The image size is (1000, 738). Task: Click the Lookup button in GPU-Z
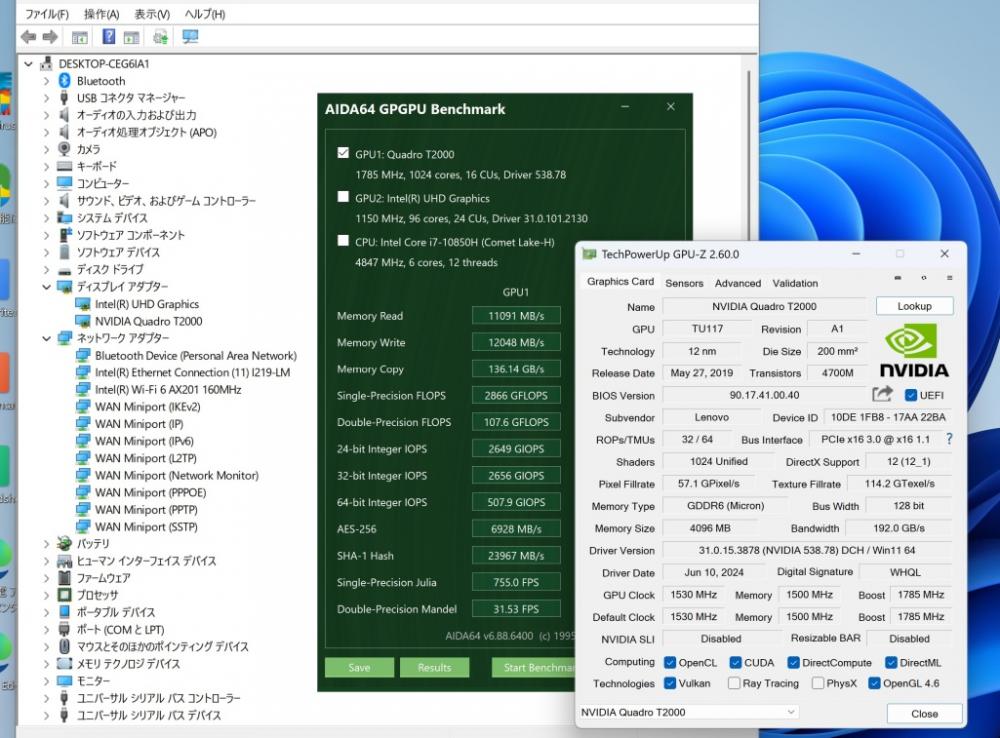(x=915, y=306)
